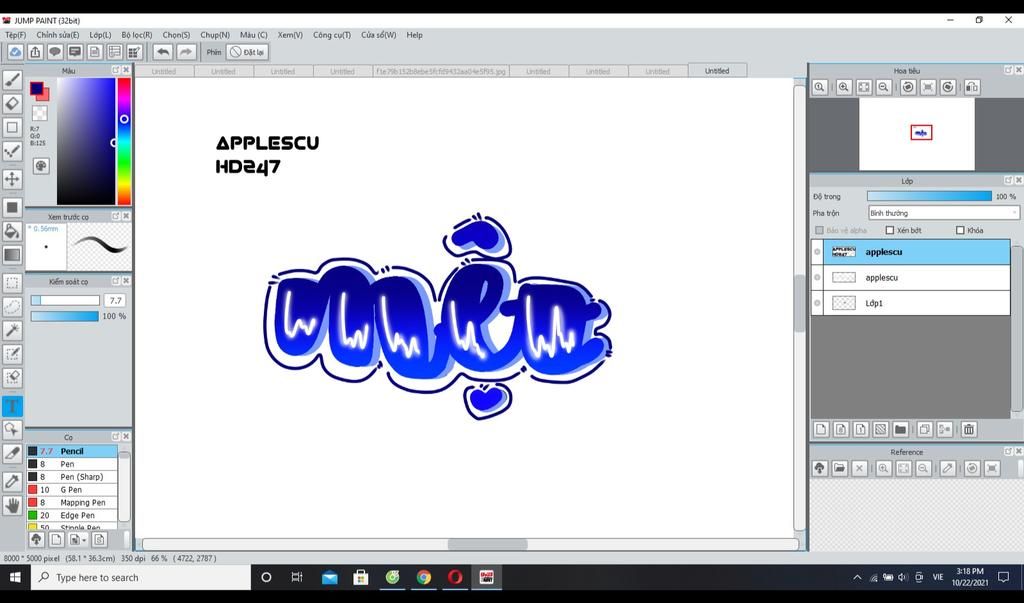Viewport: 1024px width, 603px height.
Task: Select the Magic Wand tool
Action: click(x=12, y=330)
